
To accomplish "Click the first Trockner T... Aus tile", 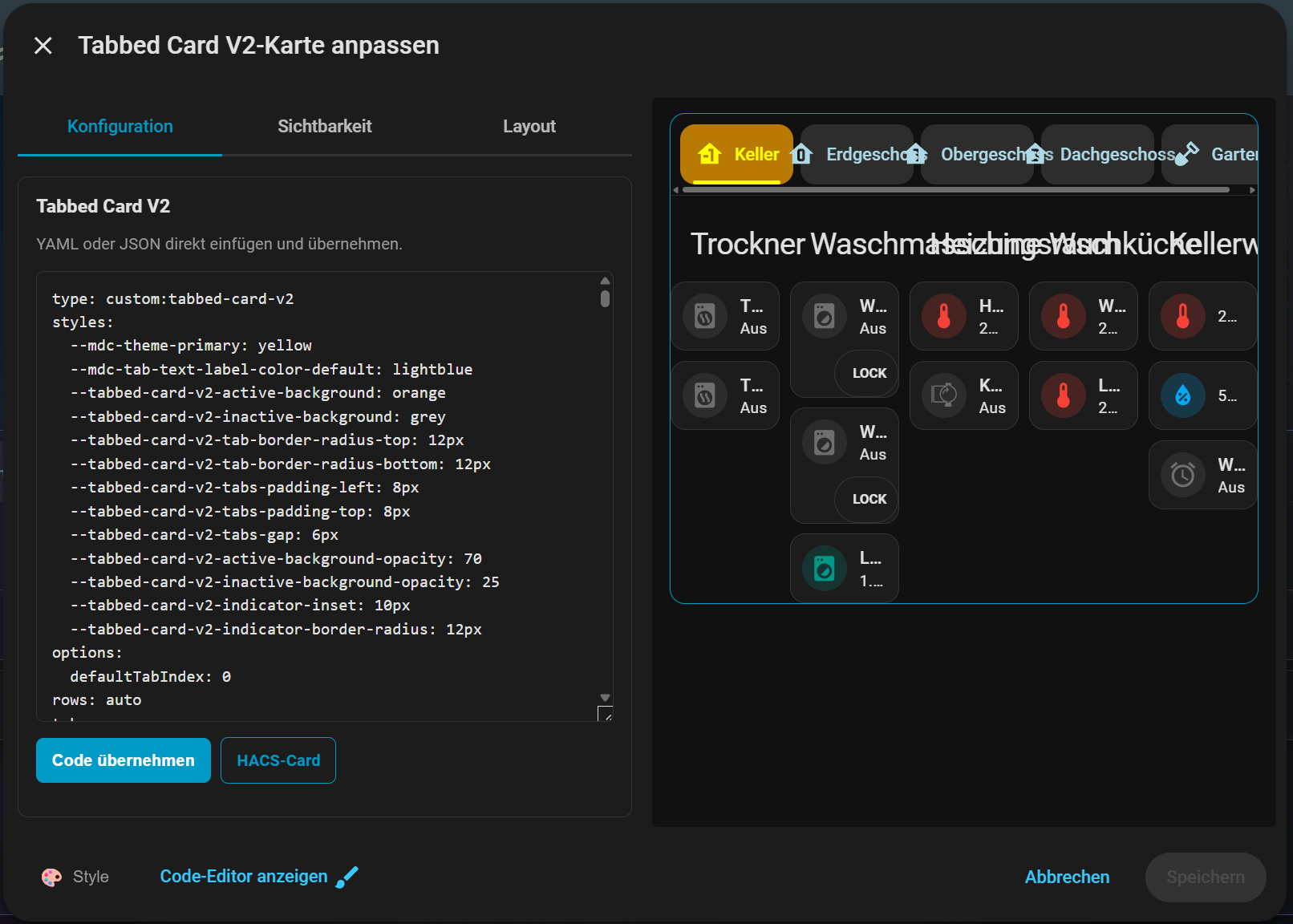I will point(725,316).
